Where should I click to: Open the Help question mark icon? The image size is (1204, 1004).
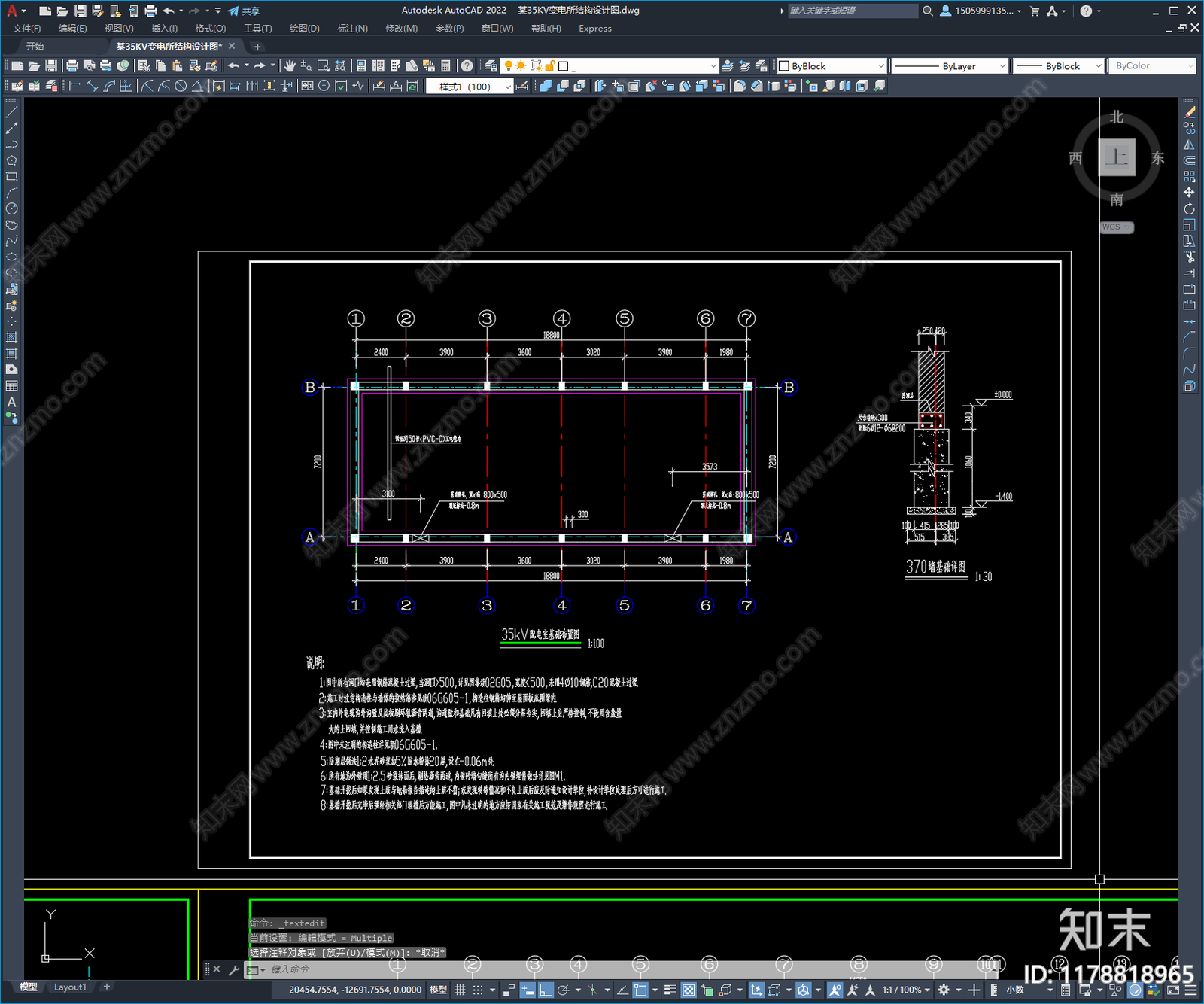coord(467,66)
